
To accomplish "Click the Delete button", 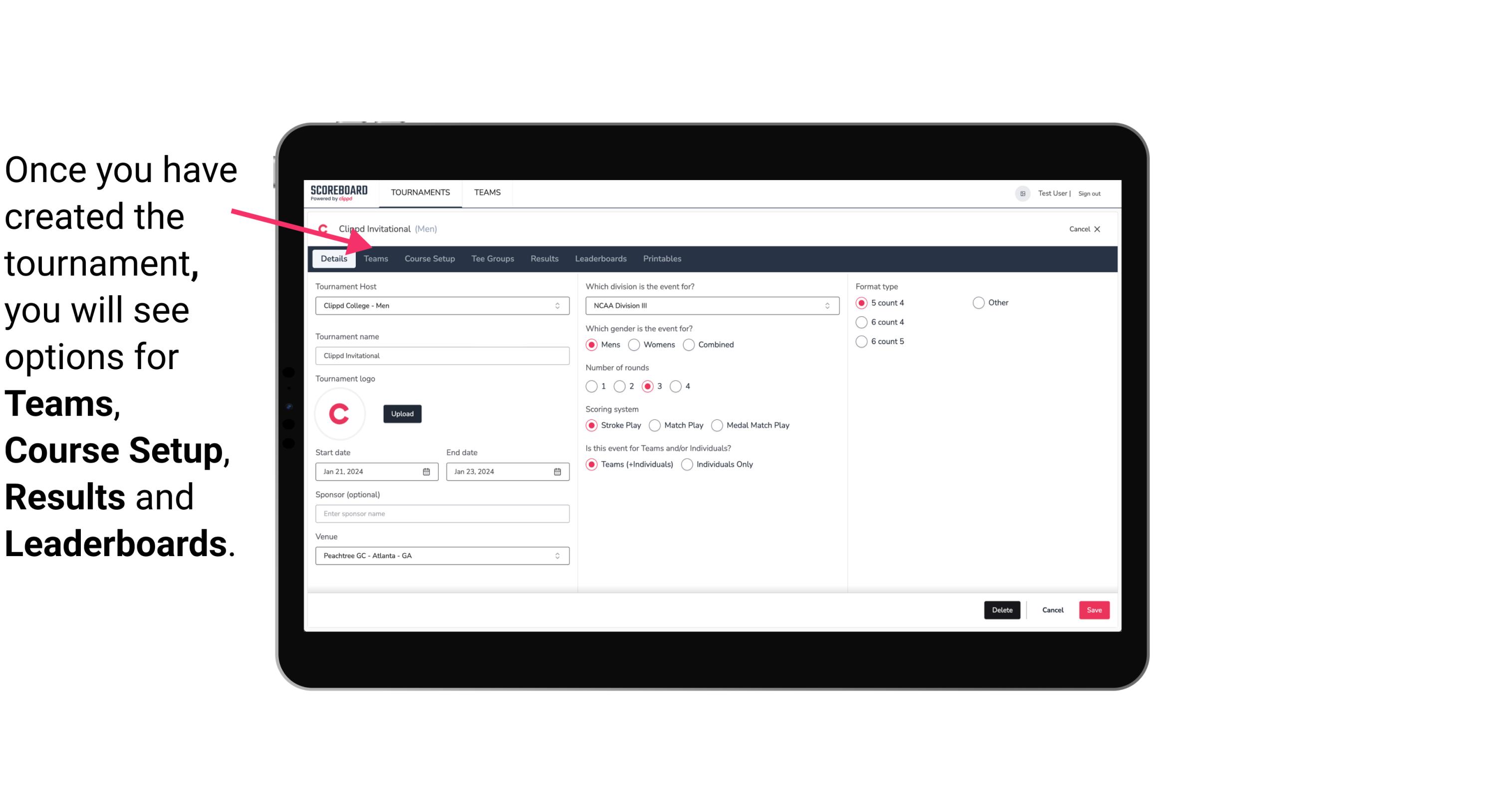I will click(1001, 610).
